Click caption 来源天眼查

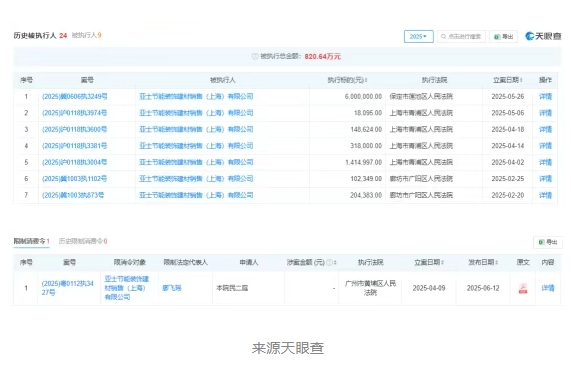(x=288, y=348)
